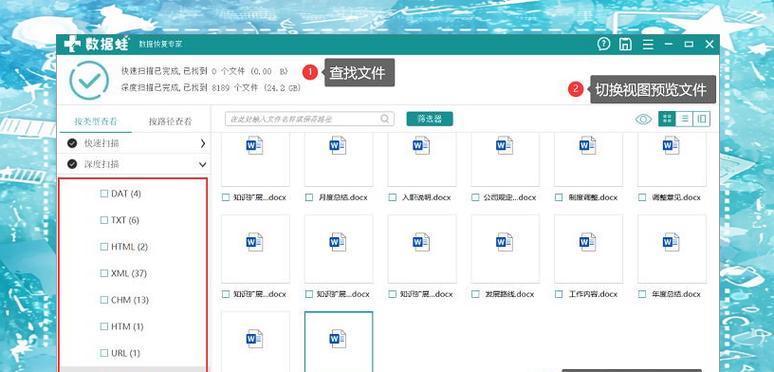Image resolution: width=774 pixels, height=372 pixels.
Task: Minimize the 数据蛙 window
Action: click(x=668, y=44)
